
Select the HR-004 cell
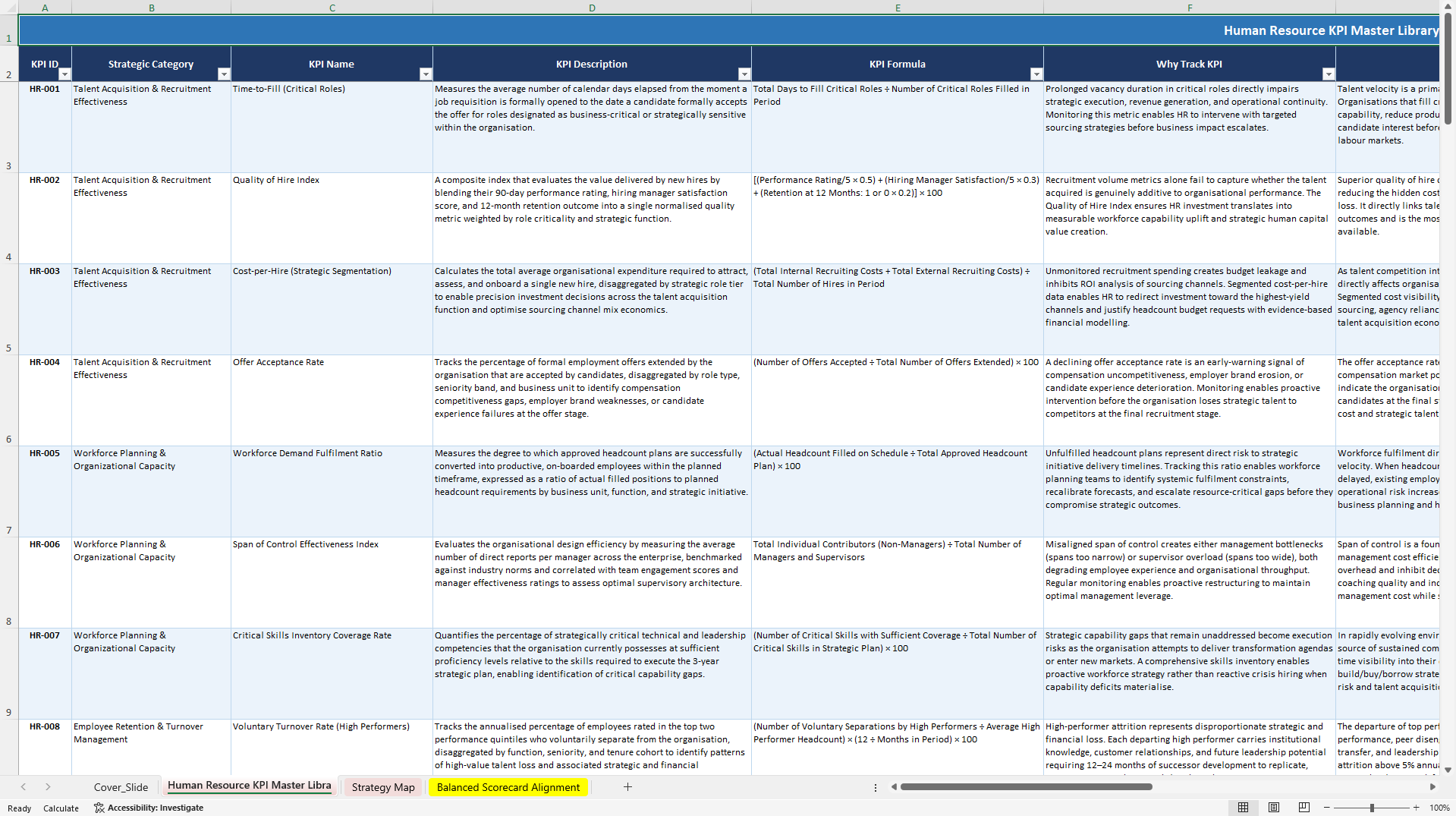point(45,400)
